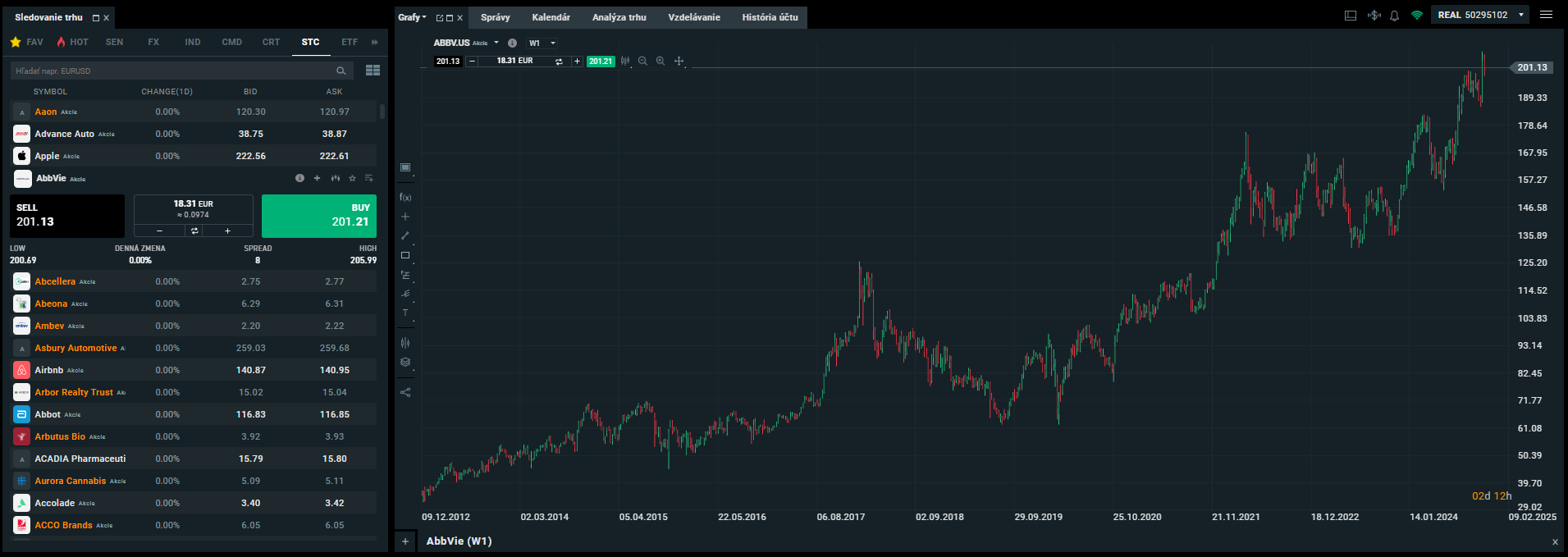Switch to the Kalendár tab
1568x557 pixels.
(551, 17)
